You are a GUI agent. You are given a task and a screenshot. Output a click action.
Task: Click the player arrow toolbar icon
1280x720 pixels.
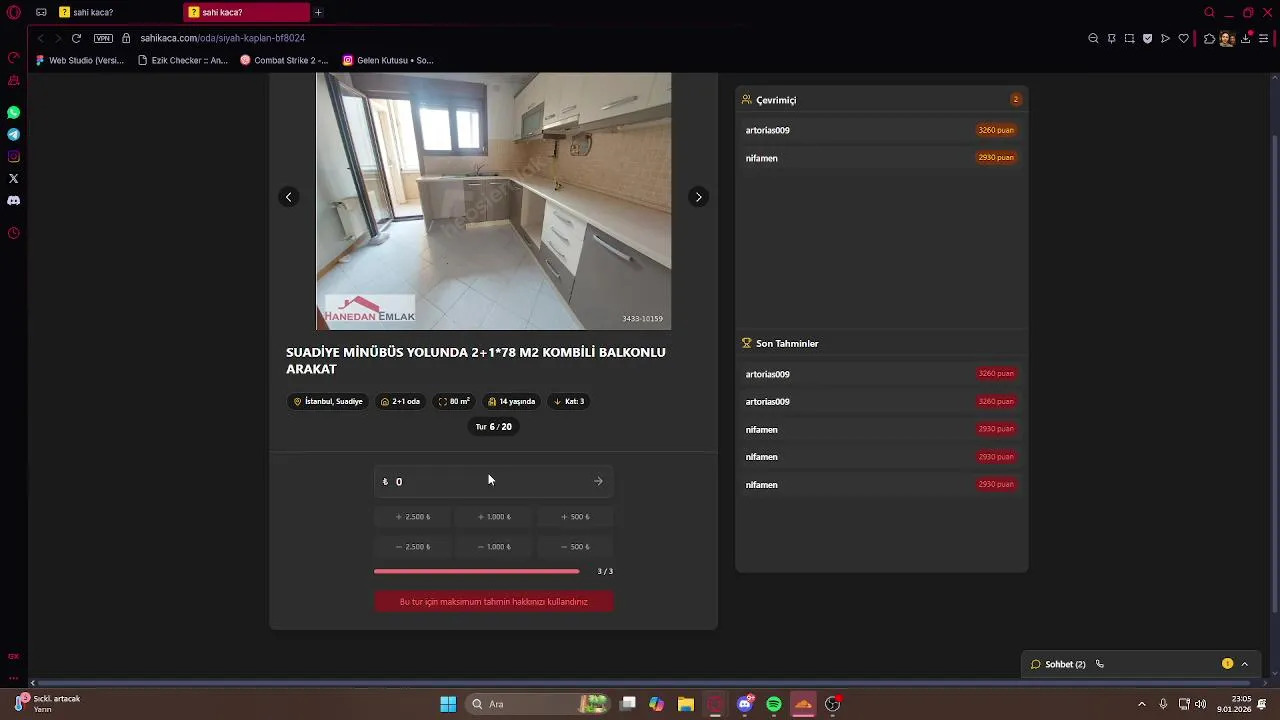[1165, 38]
